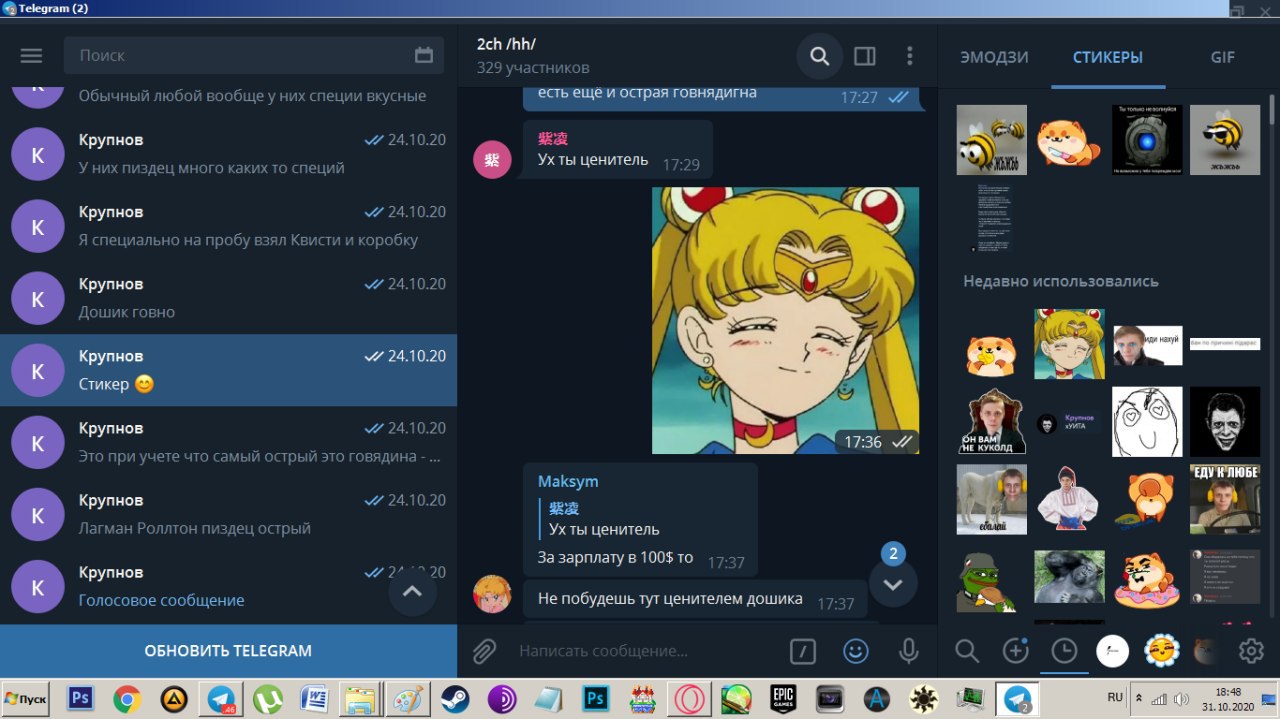Select the flower-face sticker set
The height and width of the screenshot is (719, 1280).
[1161, 652]
